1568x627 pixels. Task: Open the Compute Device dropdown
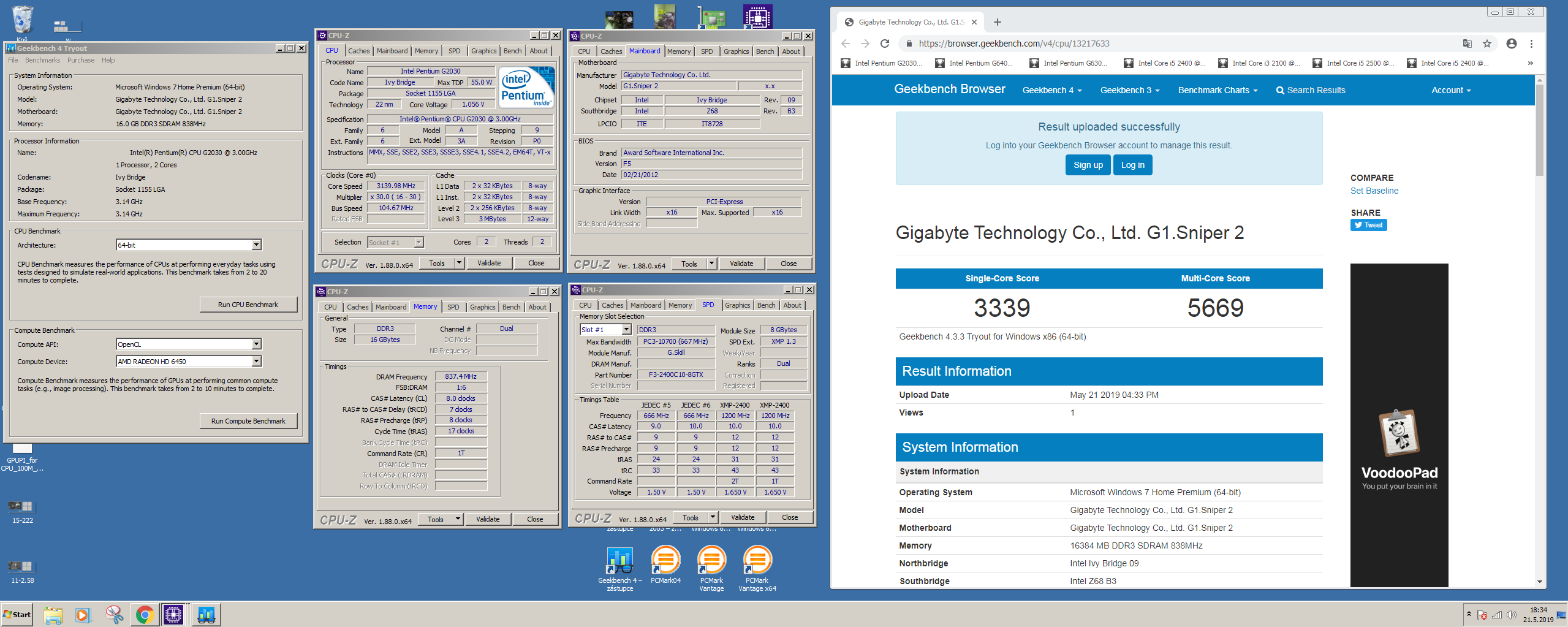point(256,362)
